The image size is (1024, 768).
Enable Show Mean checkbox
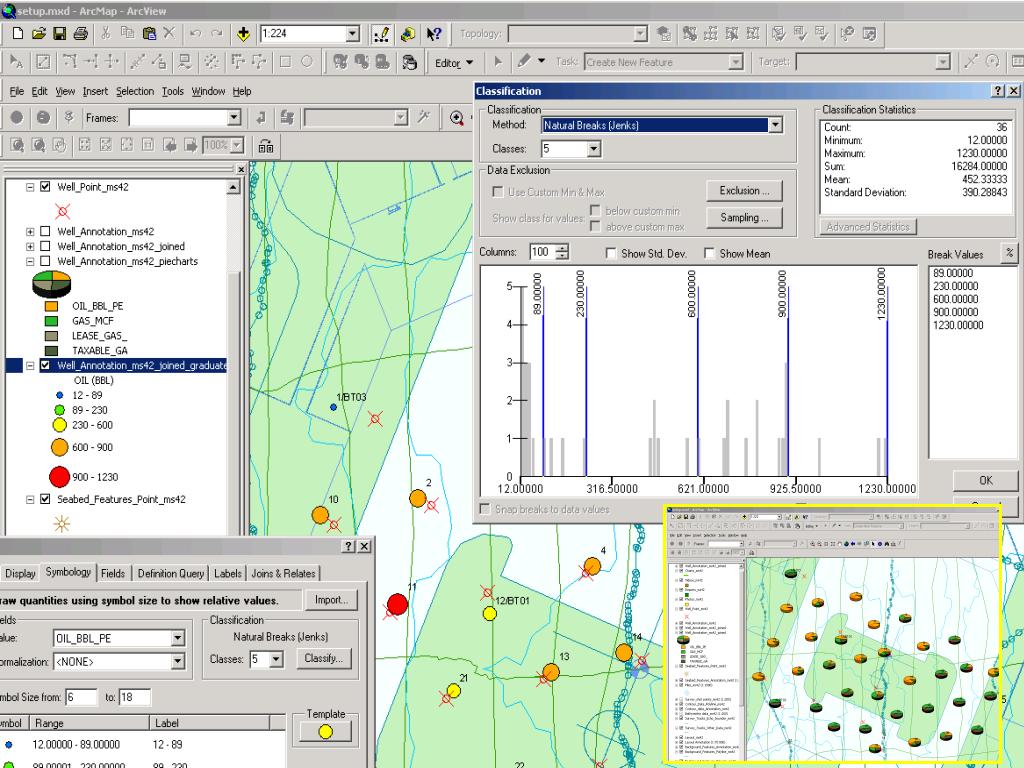coord(709,253)
